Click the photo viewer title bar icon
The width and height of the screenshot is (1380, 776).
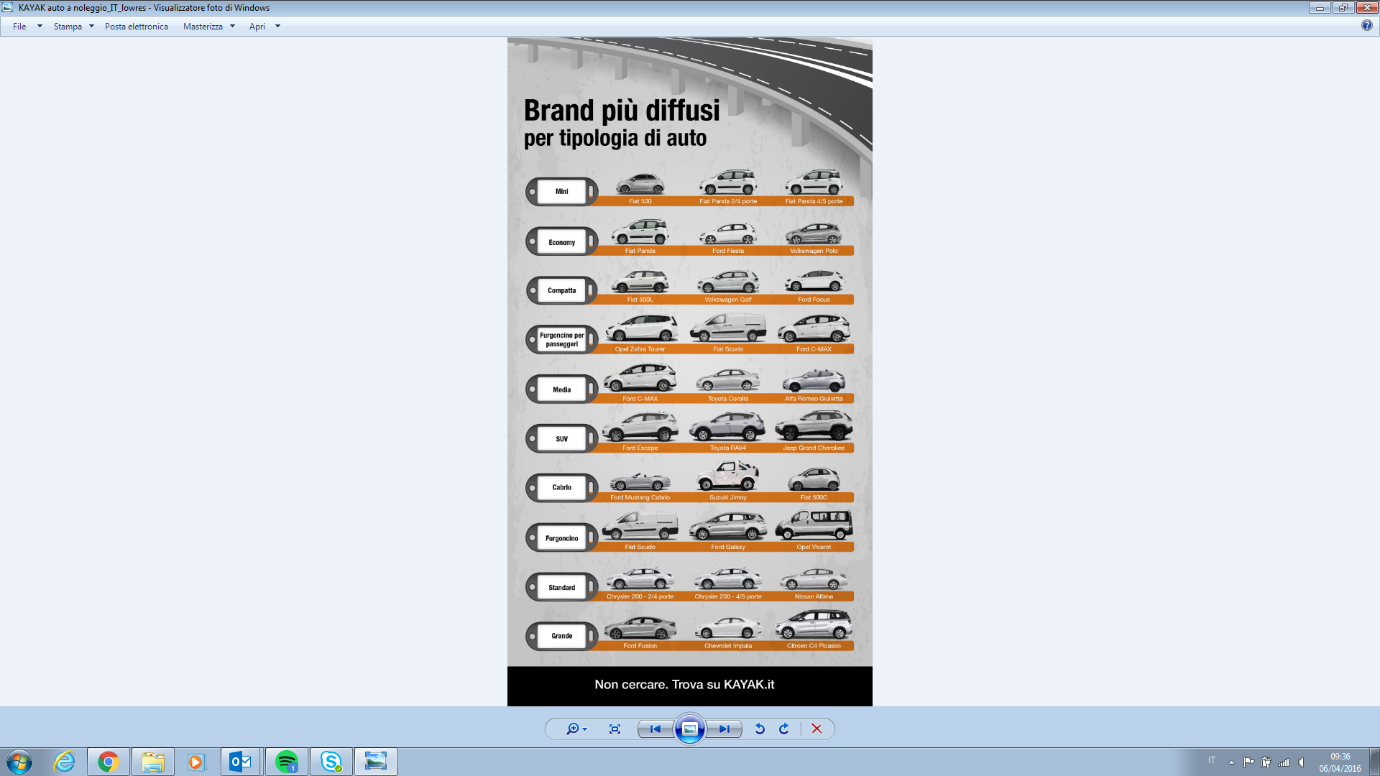9,7
